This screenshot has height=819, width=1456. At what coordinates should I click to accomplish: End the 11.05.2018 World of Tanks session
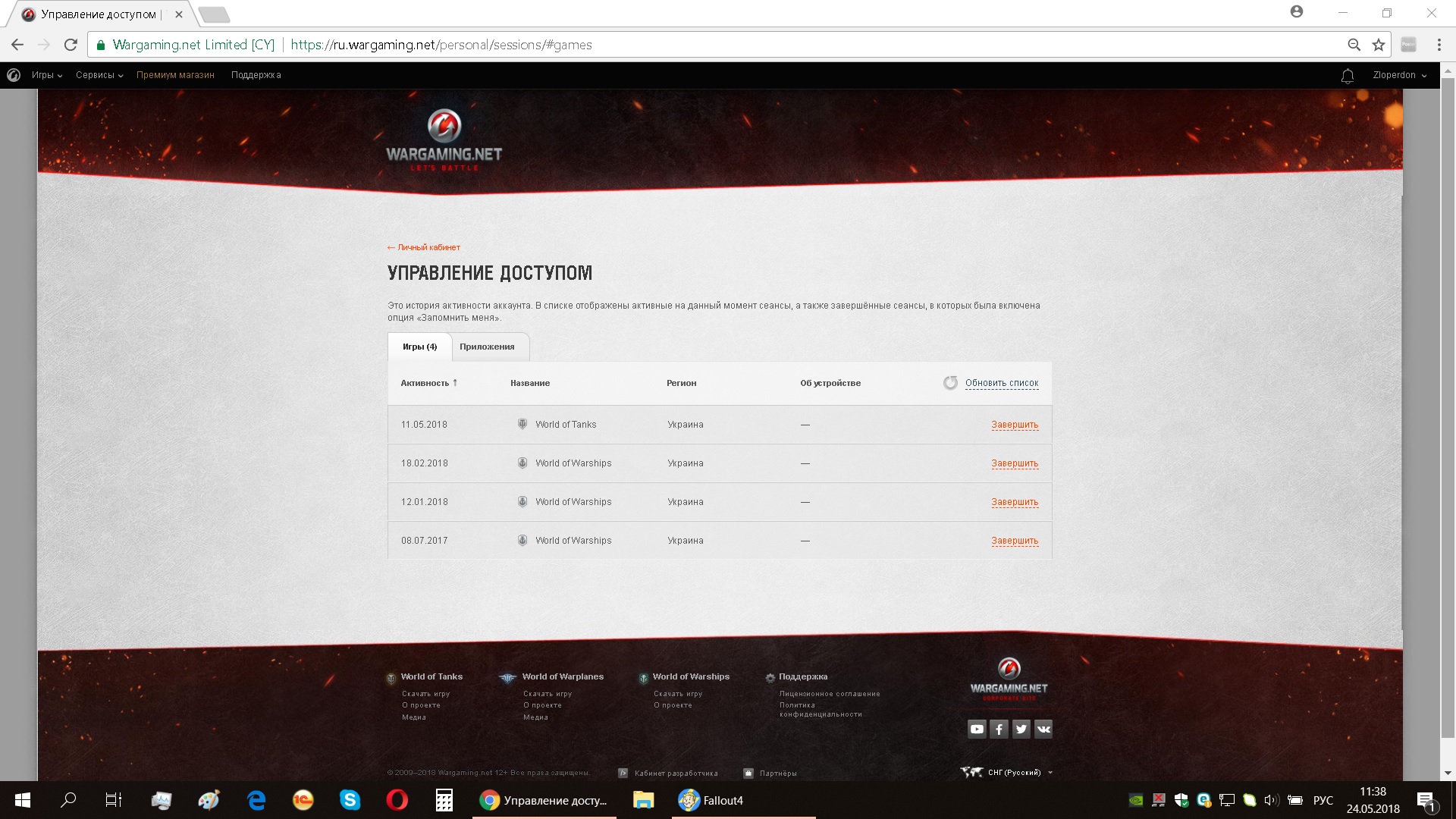click(x=1015, y=425)
